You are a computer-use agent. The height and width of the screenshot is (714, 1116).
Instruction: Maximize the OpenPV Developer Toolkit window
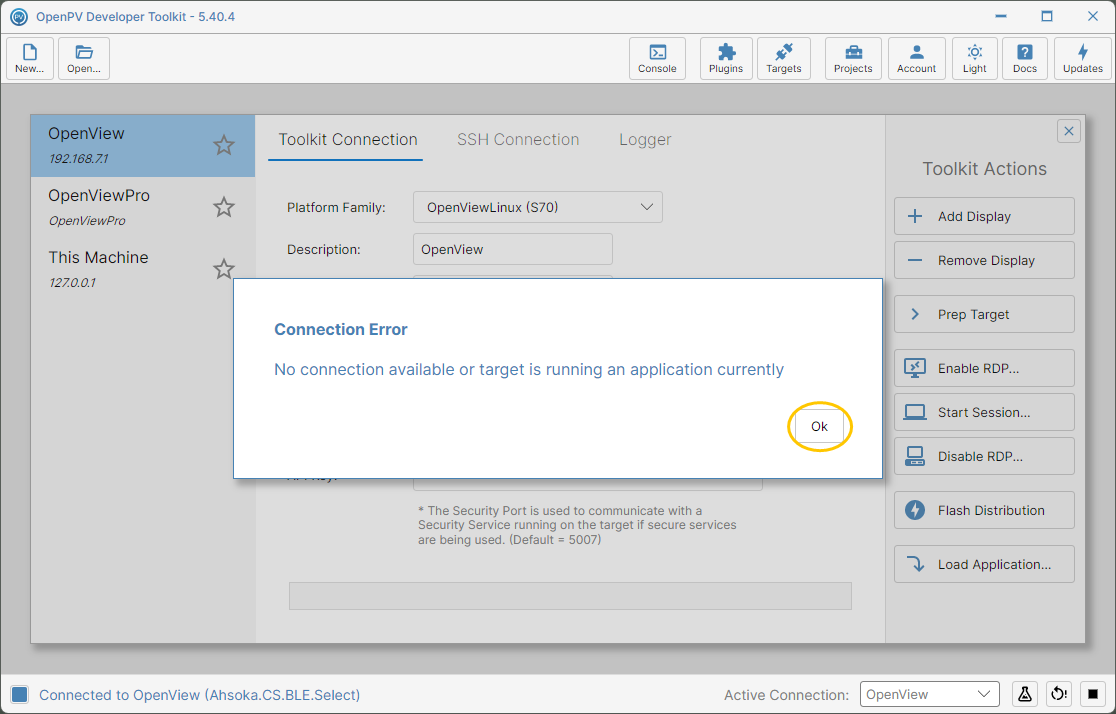1046,16
